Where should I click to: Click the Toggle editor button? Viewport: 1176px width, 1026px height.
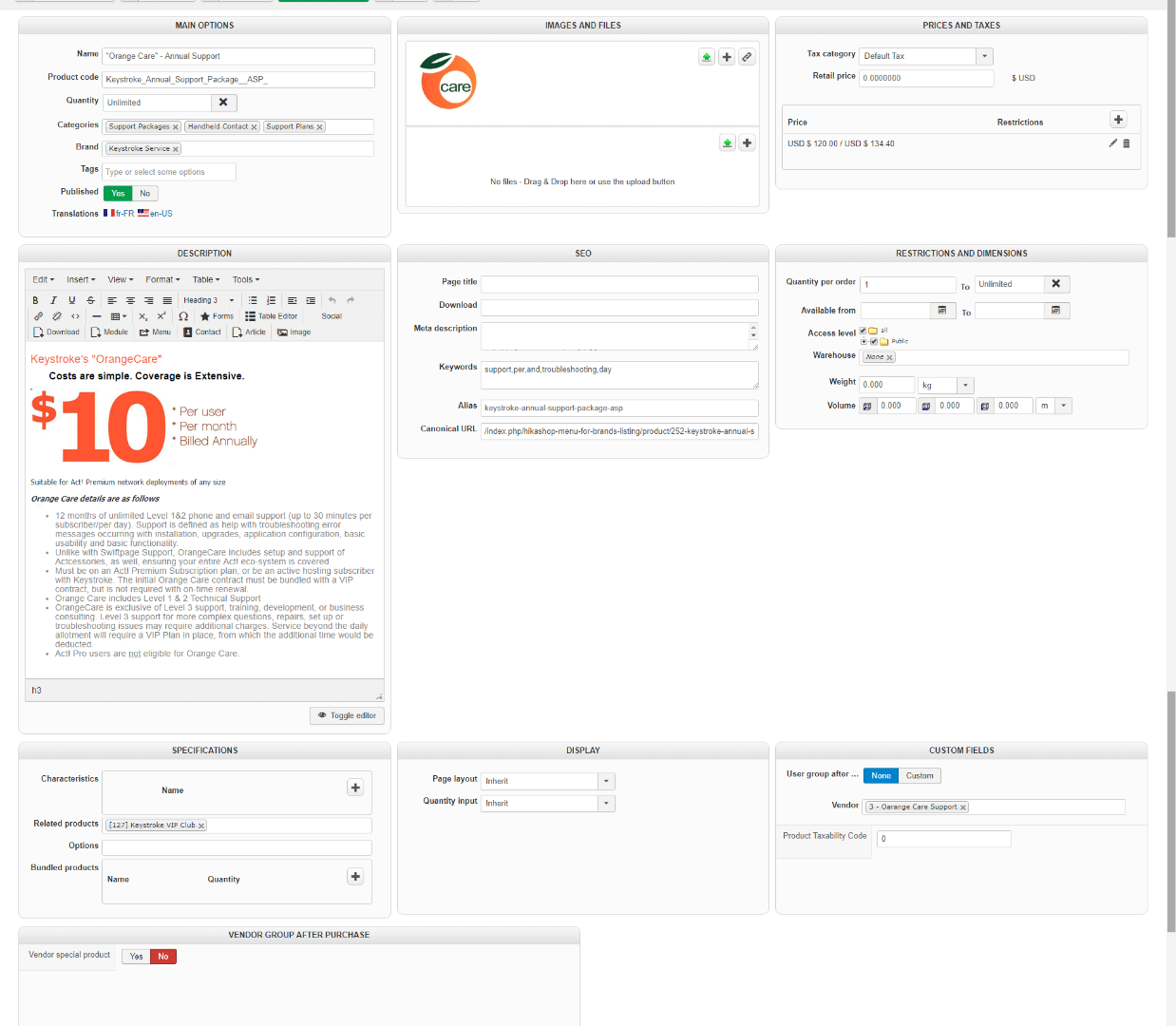tap(347, 715)
